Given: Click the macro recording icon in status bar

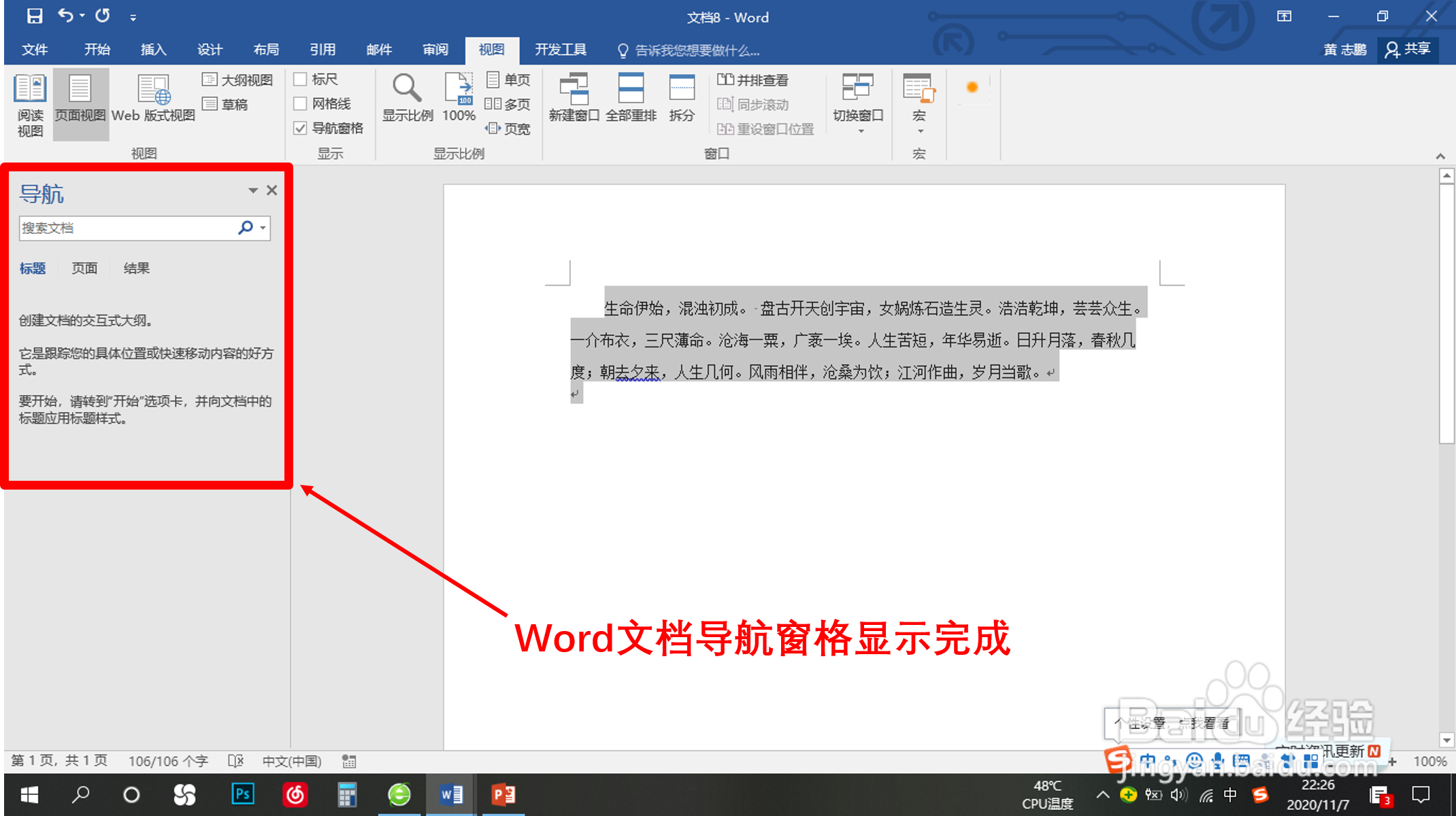Looking at the screenshot, I should coord(349,761).
